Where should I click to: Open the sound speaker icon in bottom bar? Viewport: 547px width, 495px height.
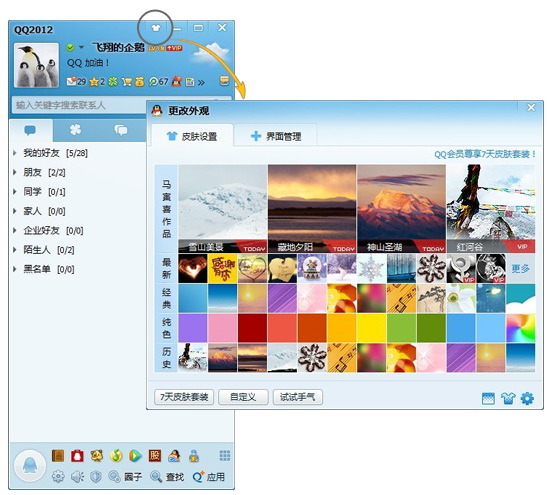[x=77, y=477]
